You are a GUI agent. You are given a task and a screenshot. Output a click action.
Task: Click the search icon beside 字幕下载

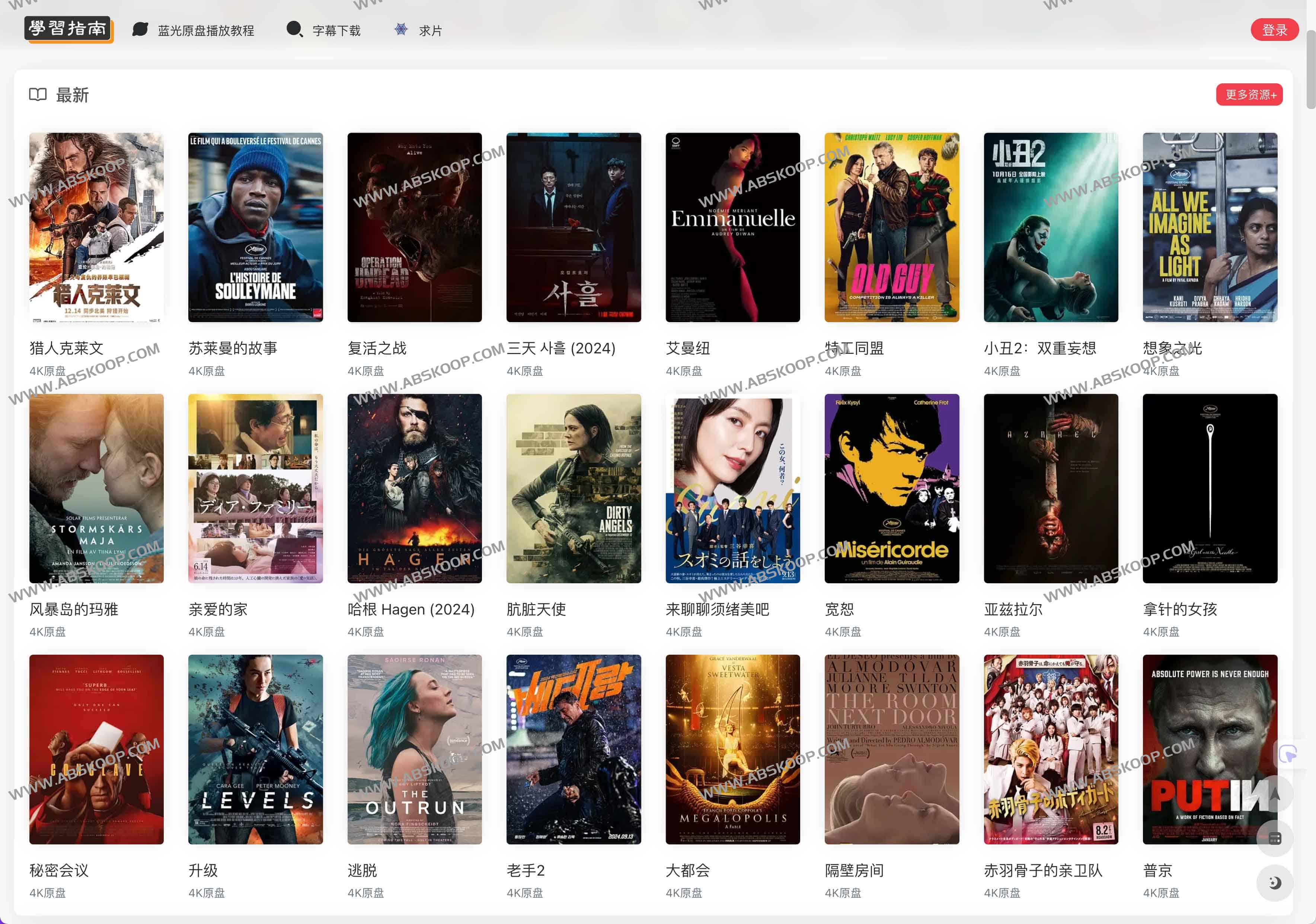tap(295, 29)
